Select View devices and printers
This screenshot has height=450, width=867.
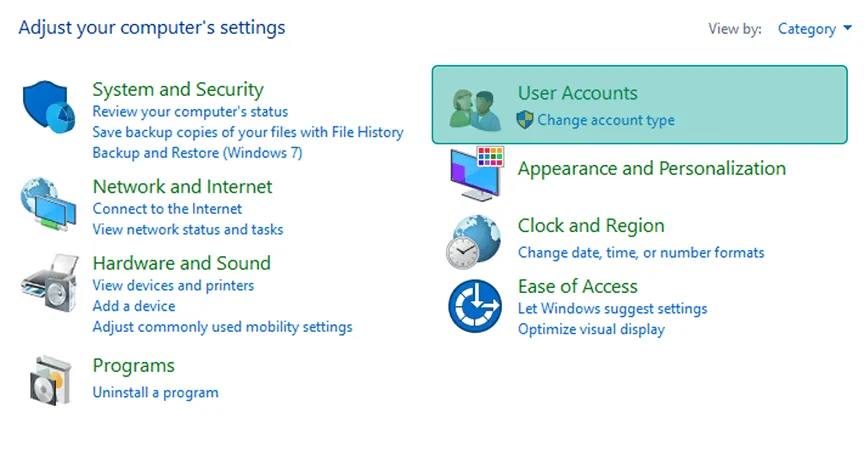[173, 286]
